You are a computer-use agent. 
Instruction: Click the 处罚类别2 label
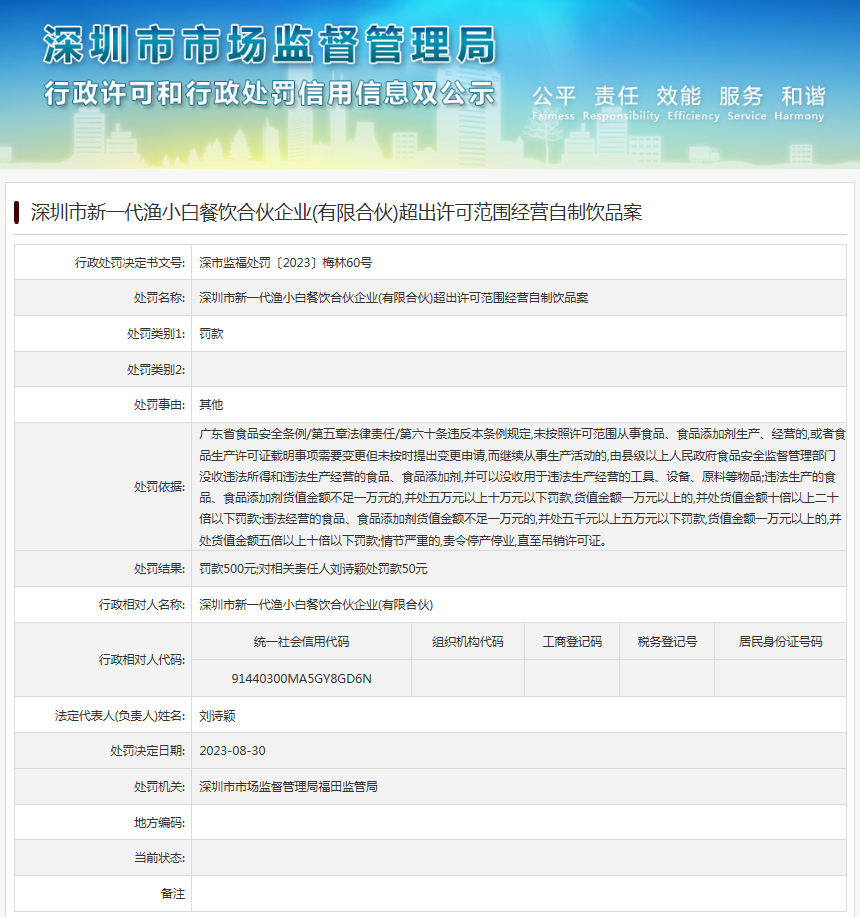click(x=156, y=370)
